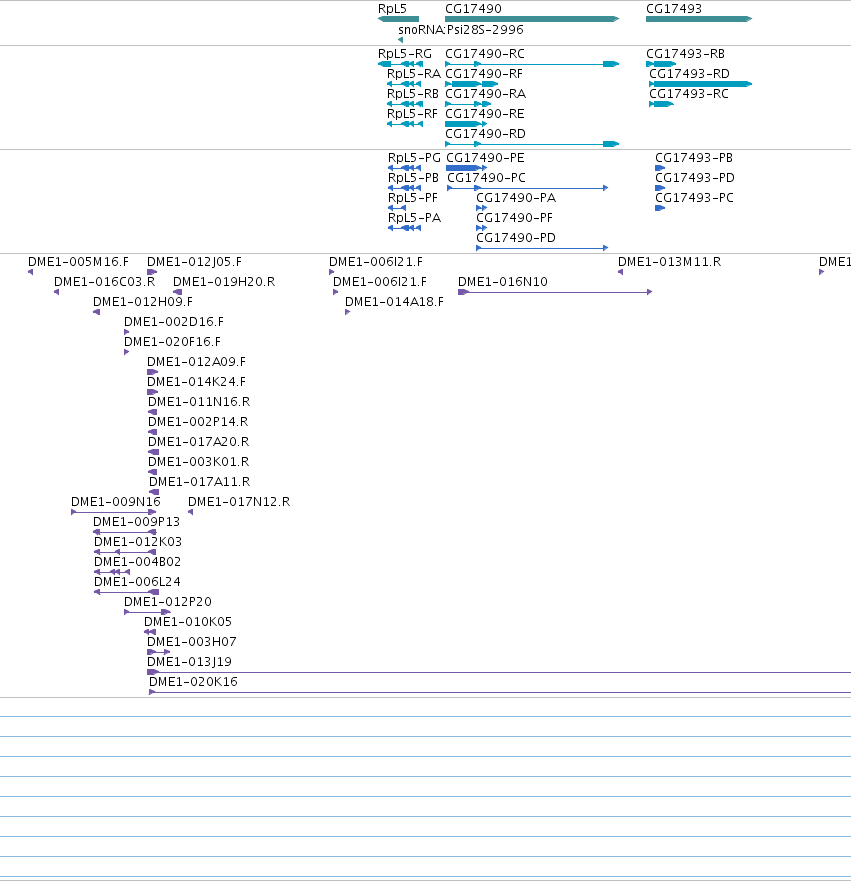Choose protein CG17490-PA
851x881 pixels.
pyautogui.click(x=516, y=198)
